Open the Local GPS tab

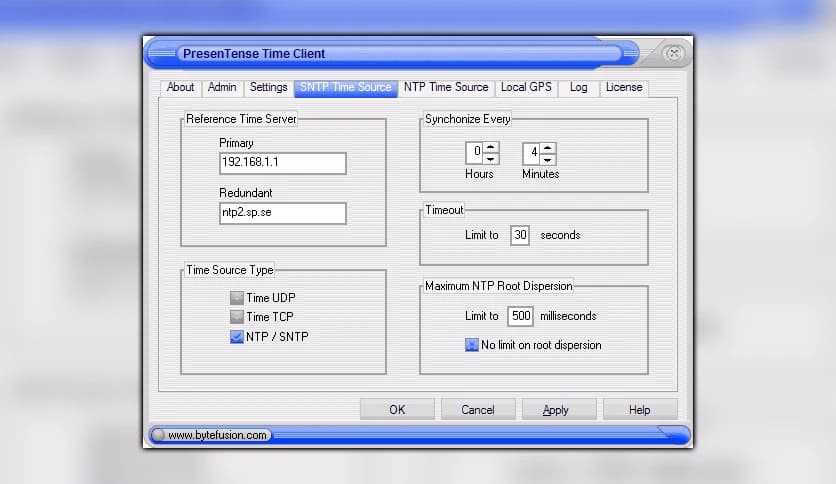coord(526,87)
